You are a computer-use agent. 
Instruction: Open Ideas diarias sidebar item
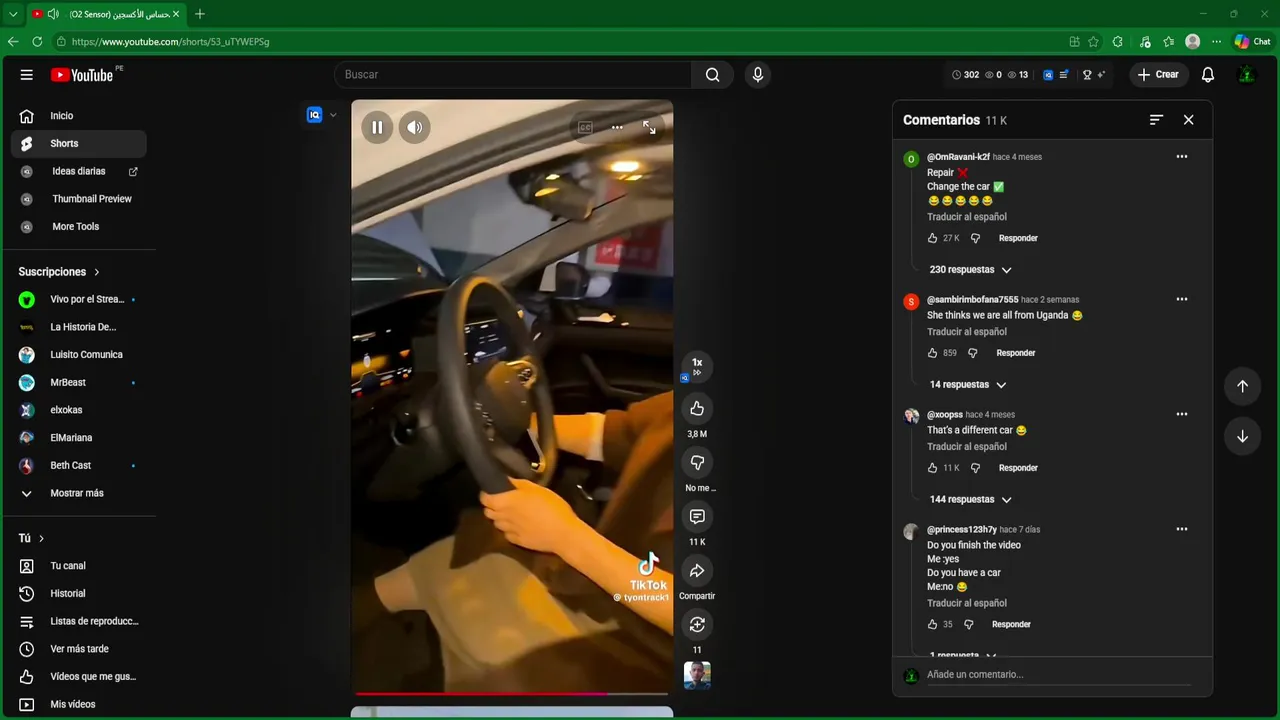tap(79, 172)
